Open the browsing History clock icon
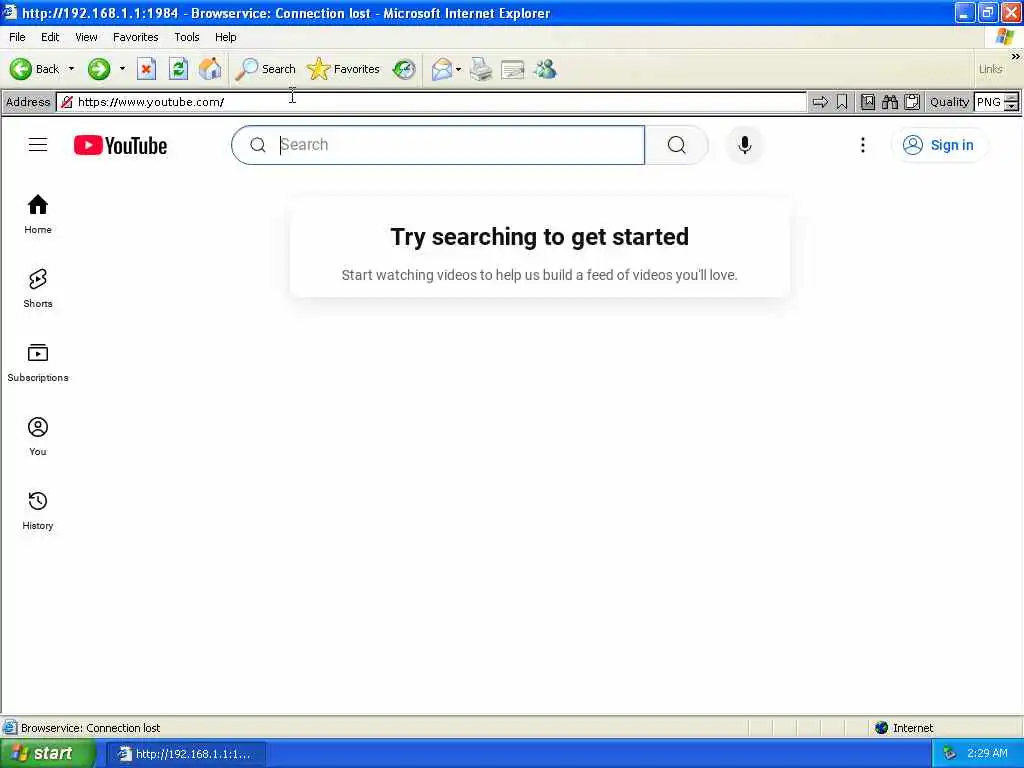The height and width of the screenshot is (768, 1024). 404,69
